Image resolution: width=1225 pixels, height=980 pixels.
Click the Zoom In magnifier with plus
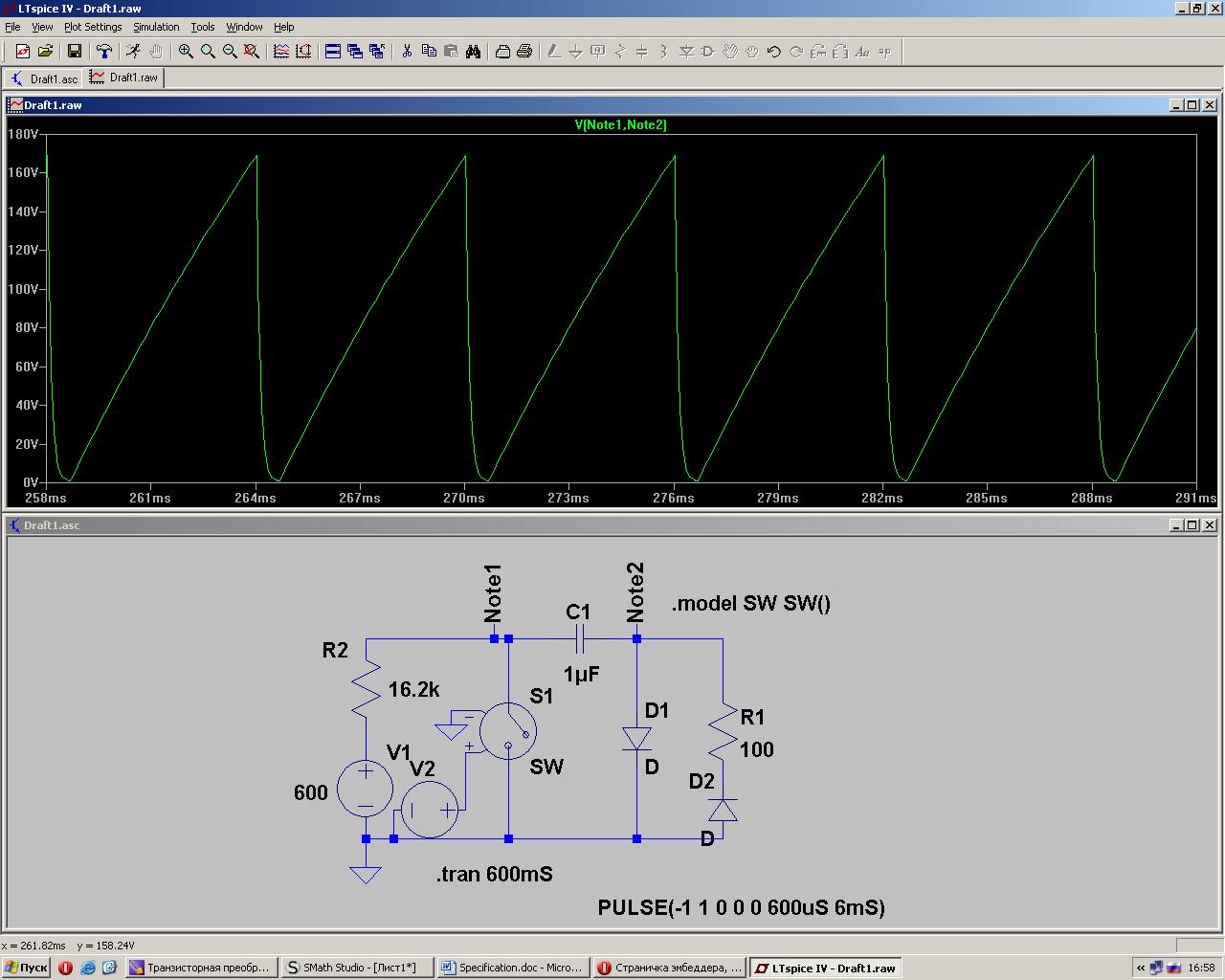[186, 52]
